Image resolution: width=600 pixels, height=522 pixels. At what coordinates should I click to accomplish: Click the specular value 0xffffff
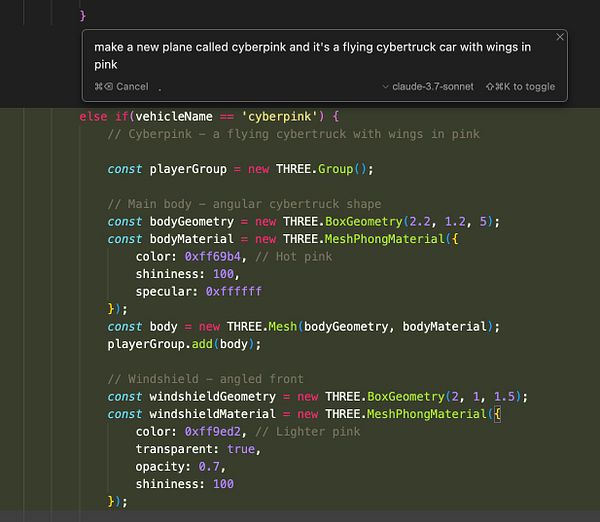pyautogui.click(x=234, y=292)
